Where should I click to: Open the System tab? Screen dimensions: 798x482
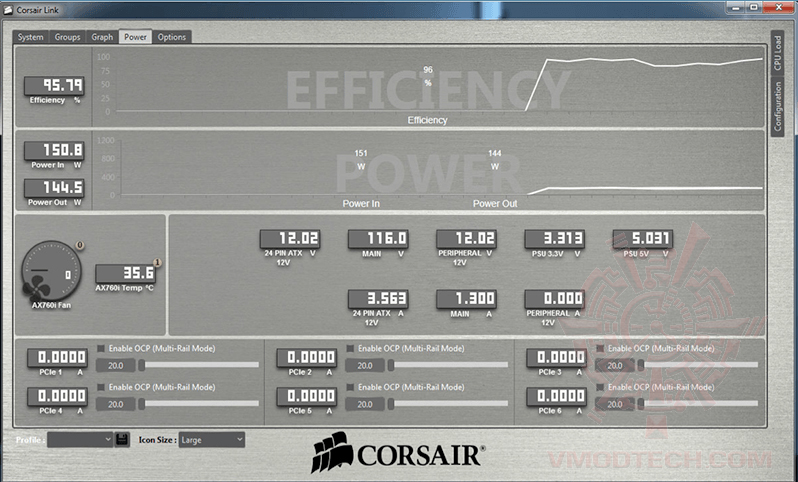(x=31, y=37)
